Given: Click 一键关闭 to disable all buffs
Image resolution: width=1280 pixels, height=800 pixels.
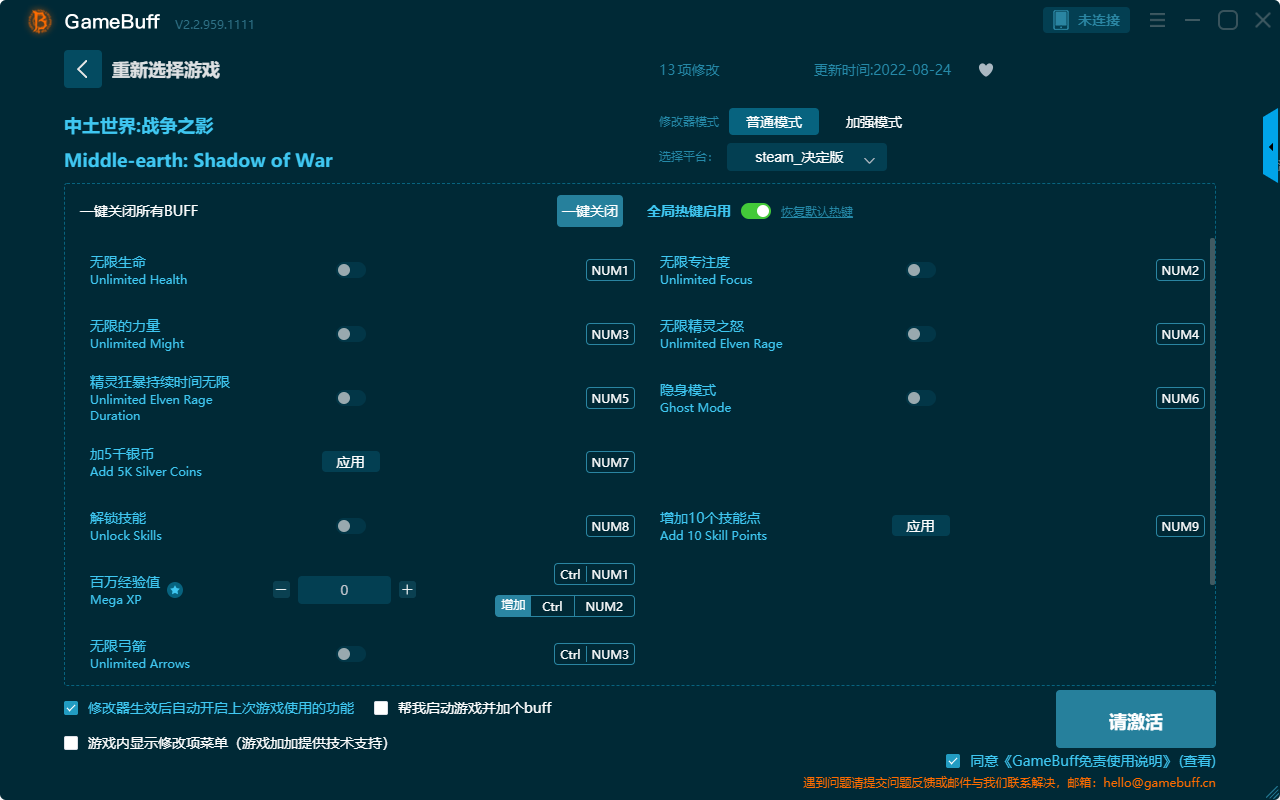Looking at the screenshot, I should point(589,211).
